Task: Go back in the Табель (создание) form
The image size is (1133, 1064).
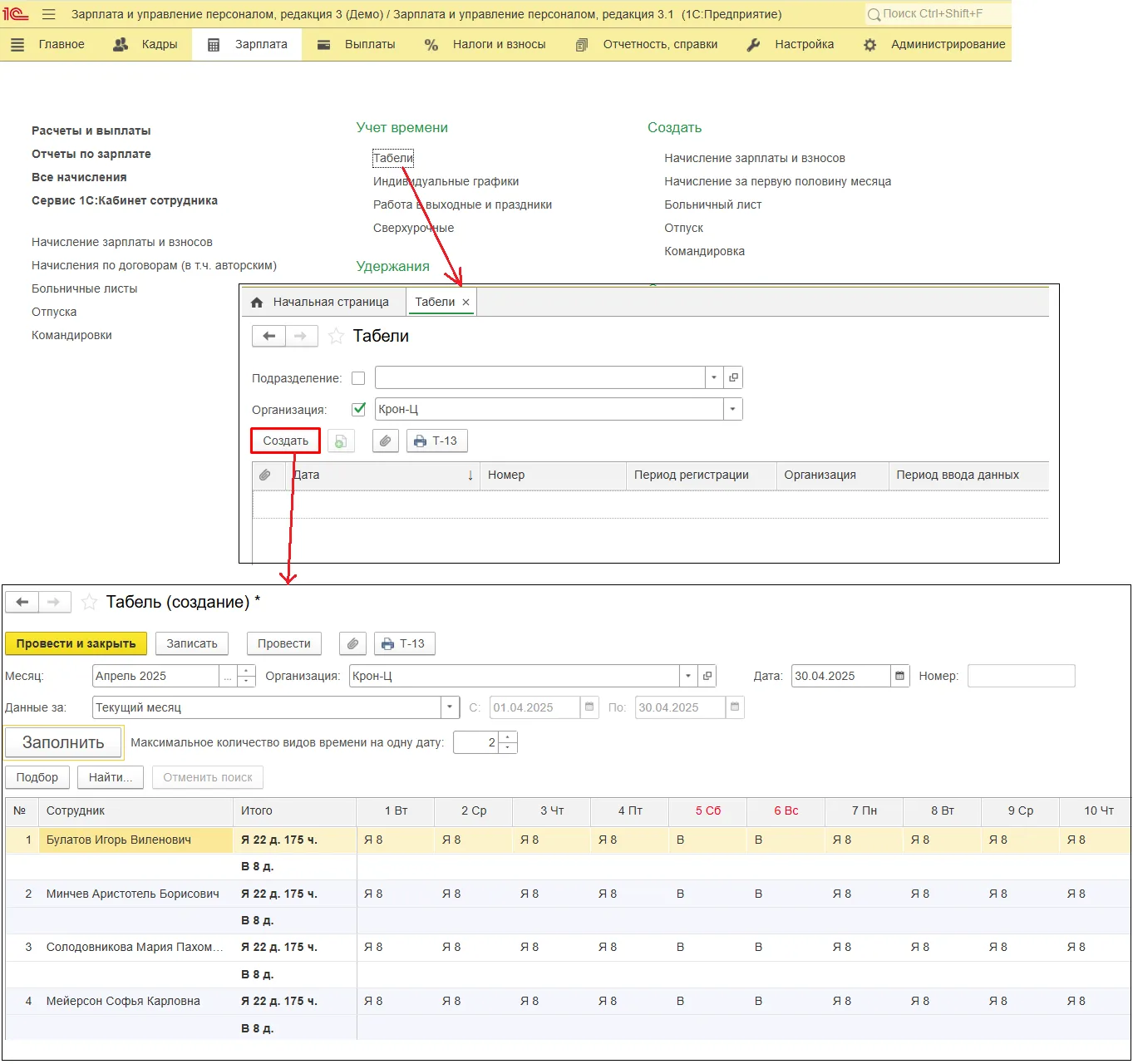Action: pos(22,602)
